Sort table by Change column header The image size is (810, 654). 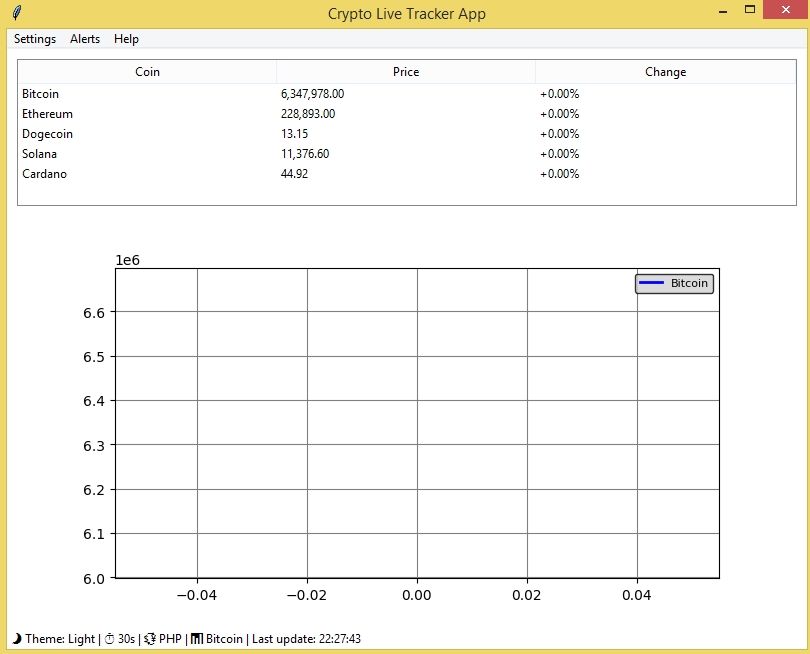click(665, 72)
